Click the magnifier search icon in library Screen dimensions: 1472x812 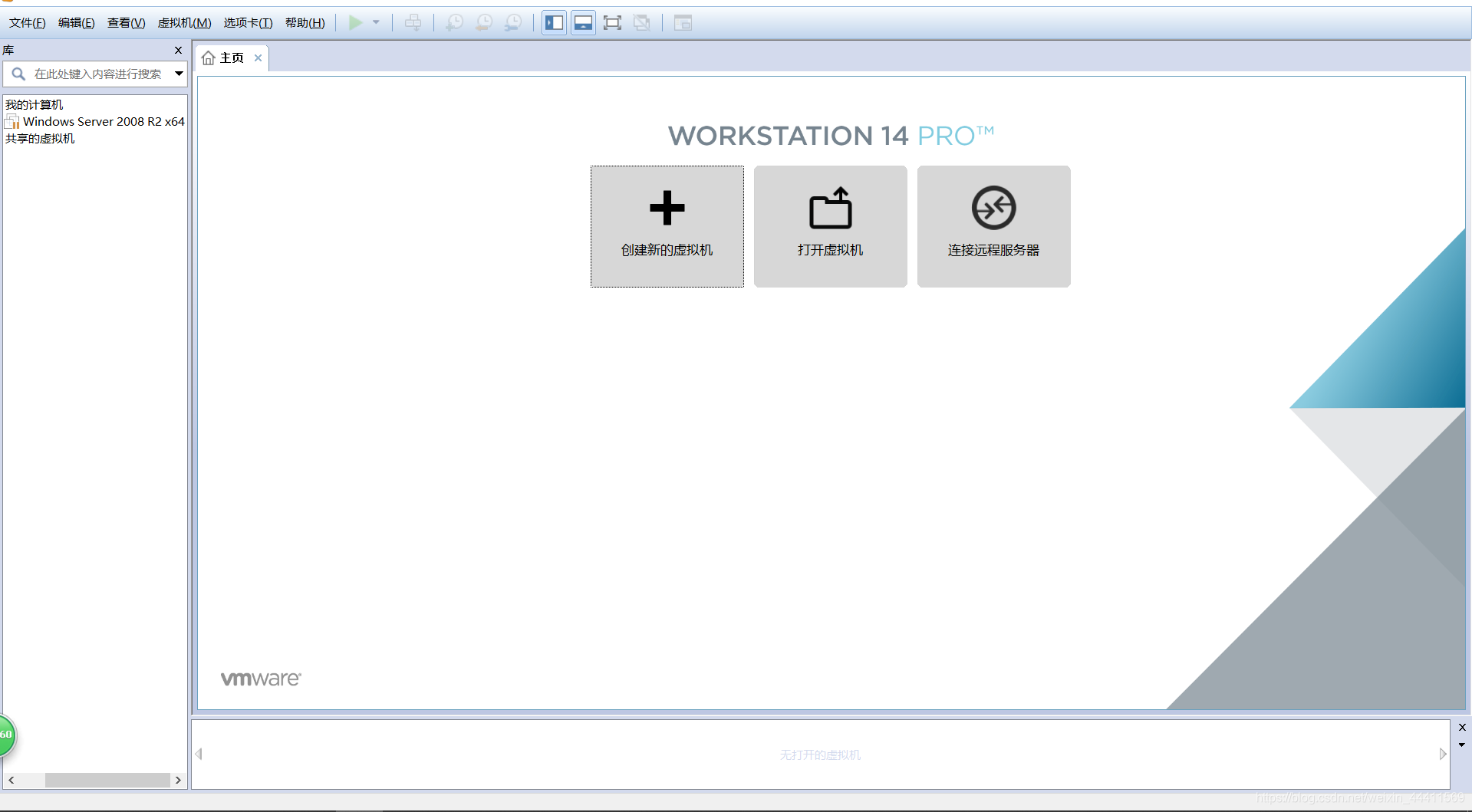coord(18,74)
